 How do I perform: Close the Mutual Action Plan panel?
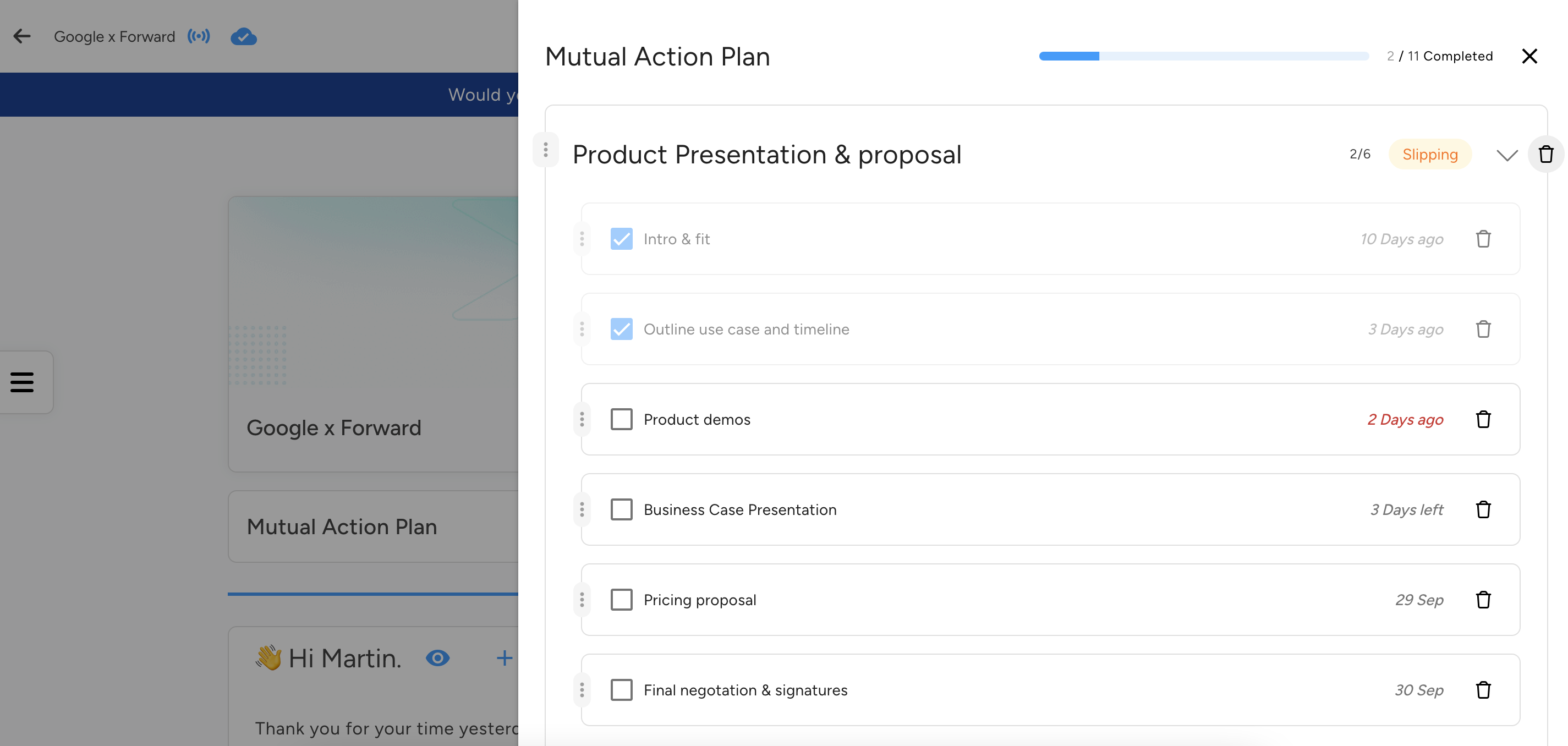1529,56
